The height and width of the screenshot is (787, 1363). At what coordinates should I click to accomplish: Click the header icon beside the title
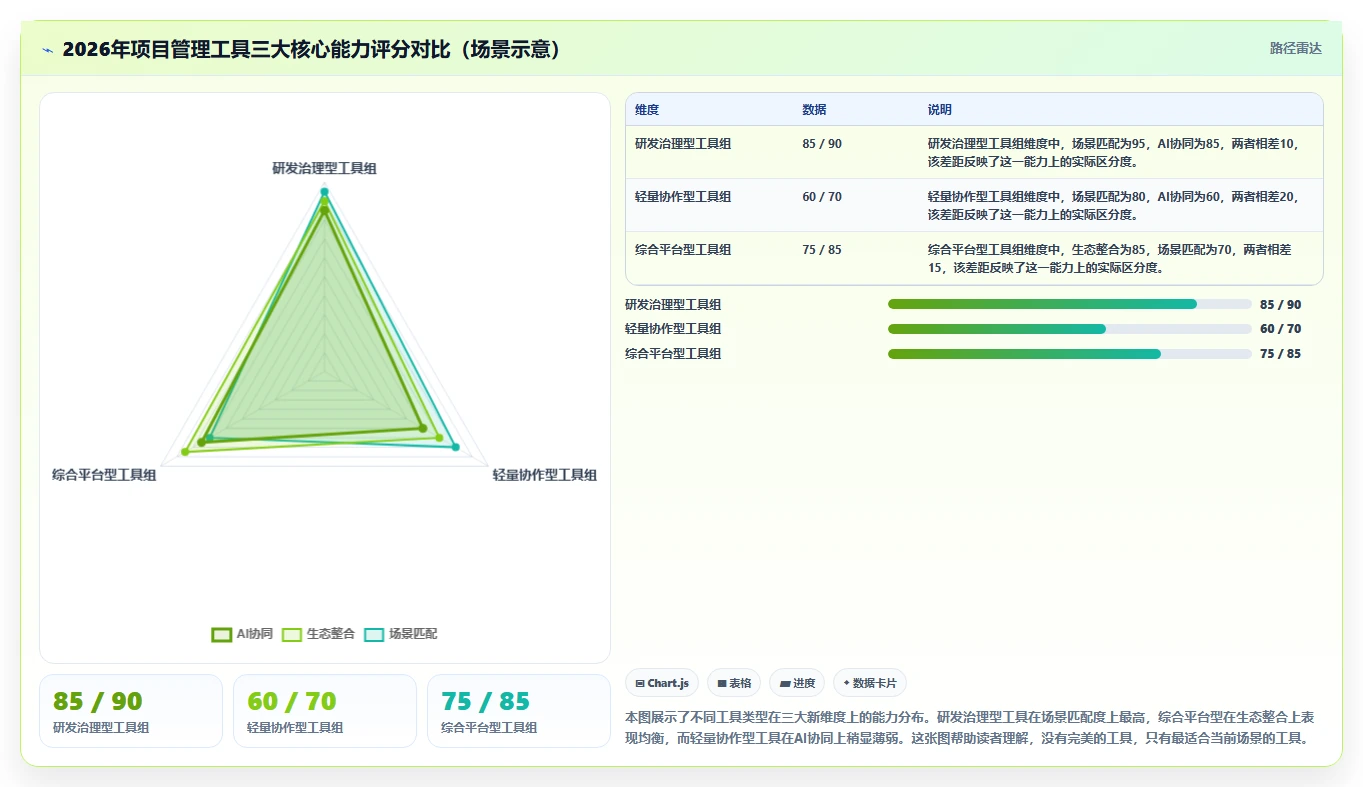[48, 50]
